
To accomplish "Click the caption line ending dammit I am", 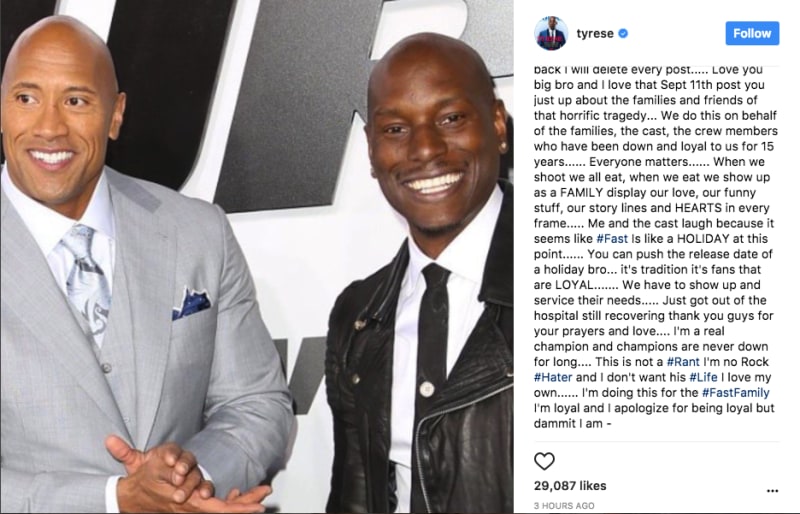I will click(572, 423).
